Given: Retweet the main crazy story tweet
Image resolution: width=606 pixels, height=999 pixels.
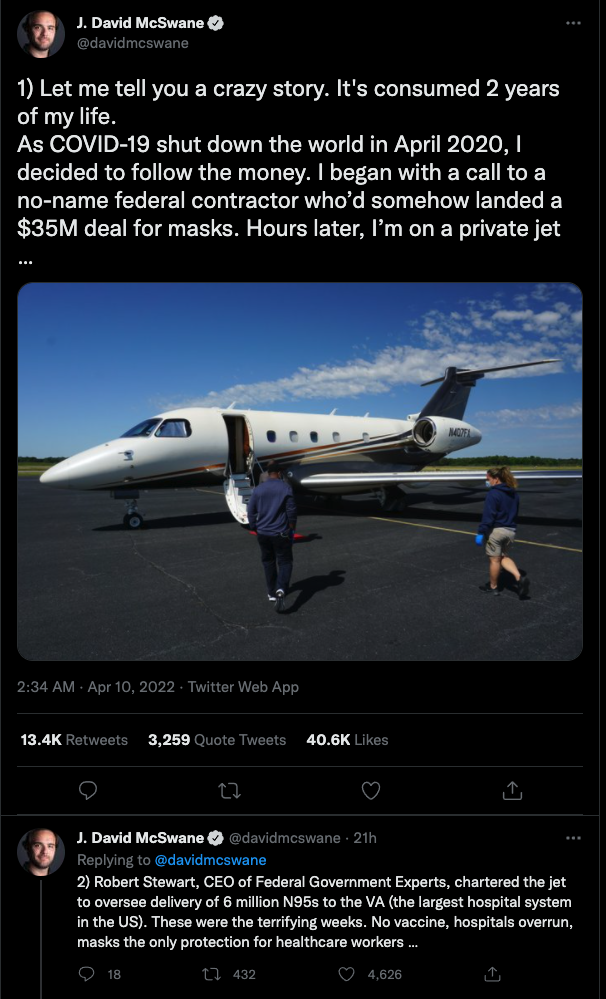Looking at the screenshot, I should tap(229, 791).
